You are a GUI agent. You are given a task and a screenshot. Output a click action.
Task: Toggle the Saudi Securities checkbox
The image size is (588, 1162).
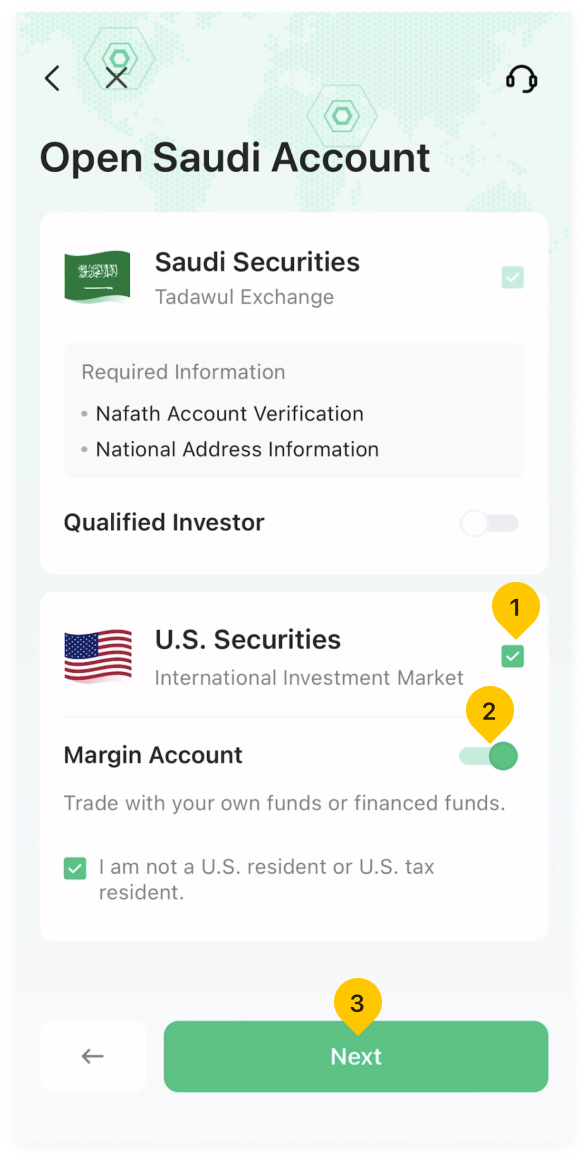(512, 278)
